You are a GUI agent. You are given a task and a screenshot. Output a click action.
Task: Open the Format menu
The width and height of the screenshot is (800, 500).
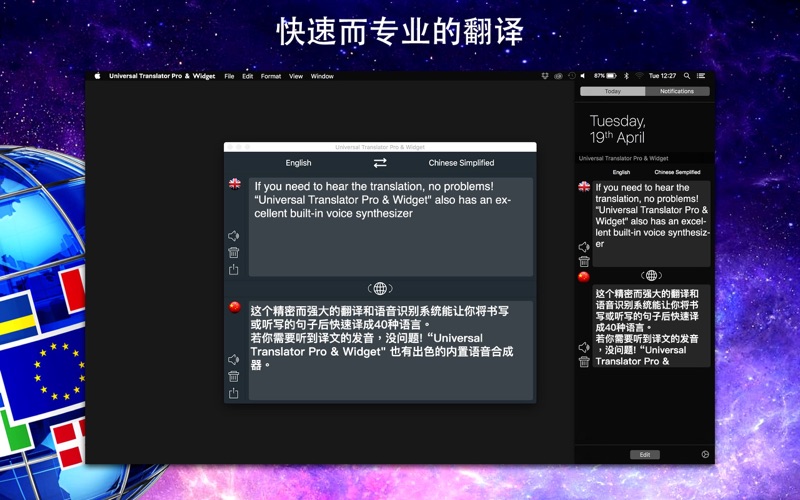point(271,76)
